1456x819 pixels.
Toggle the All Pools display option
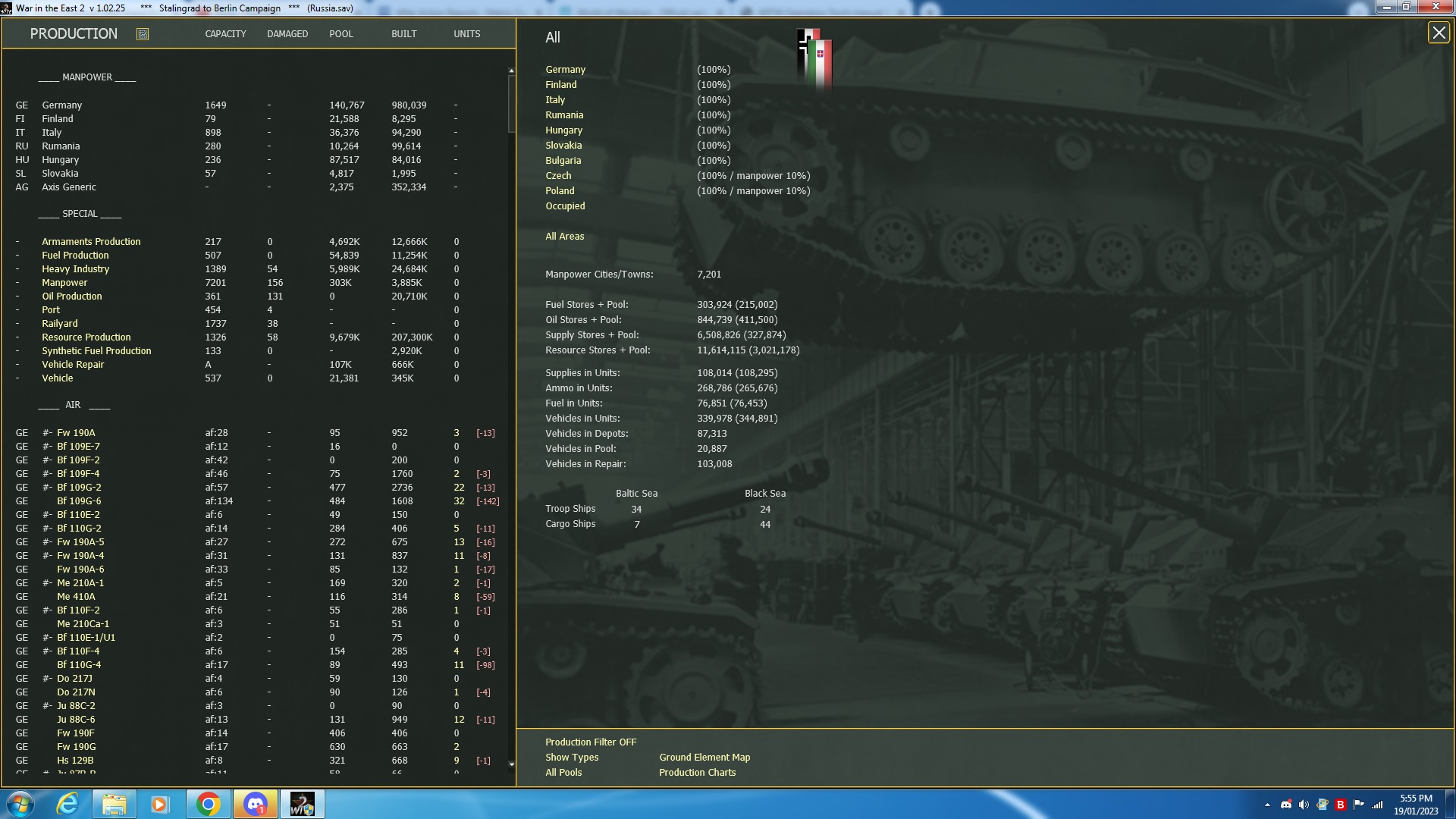pos(562,772)
